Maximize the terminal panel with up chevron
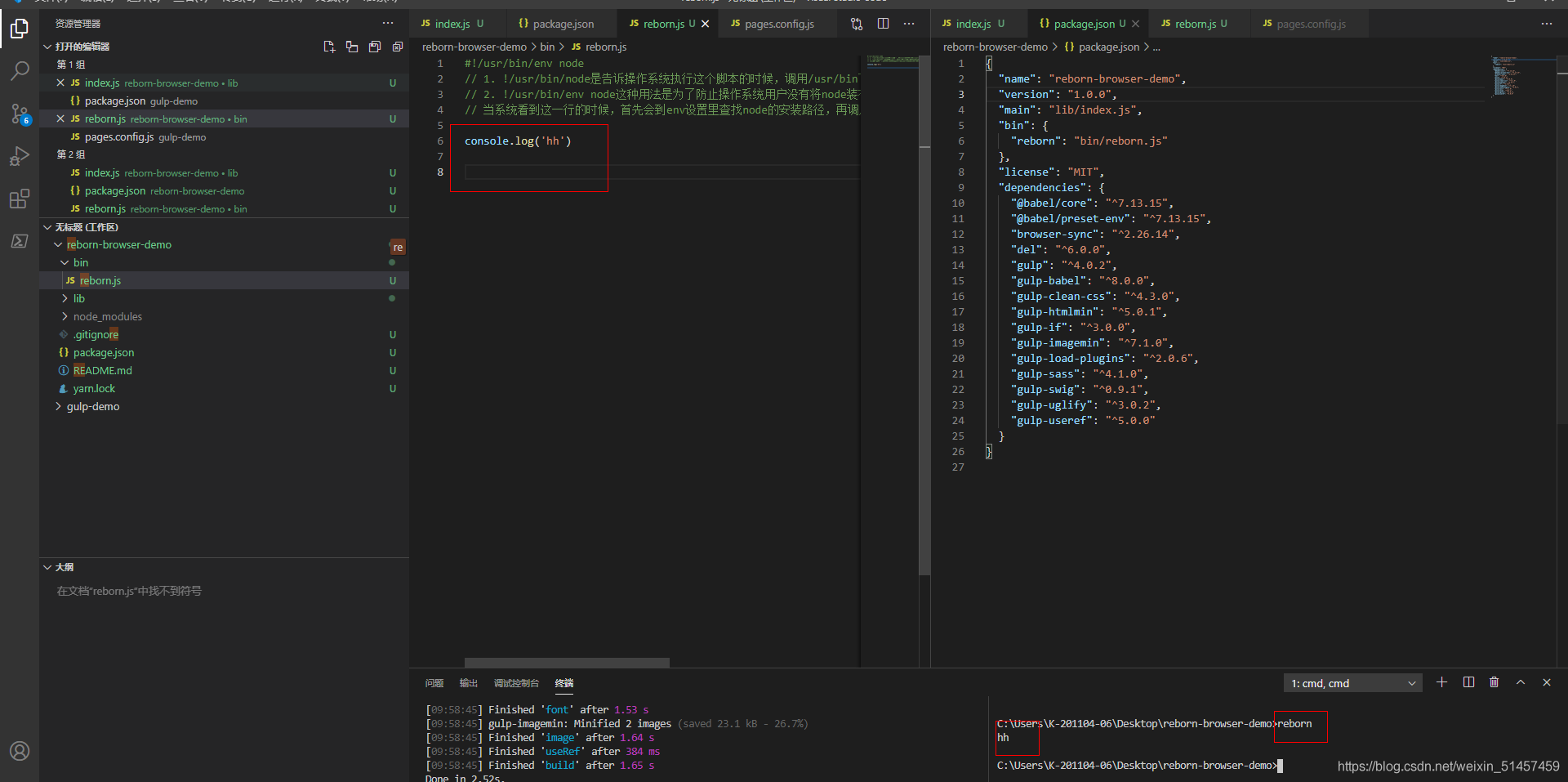The width and height of the screenshot is (1568, 782). click(1521, 682)
